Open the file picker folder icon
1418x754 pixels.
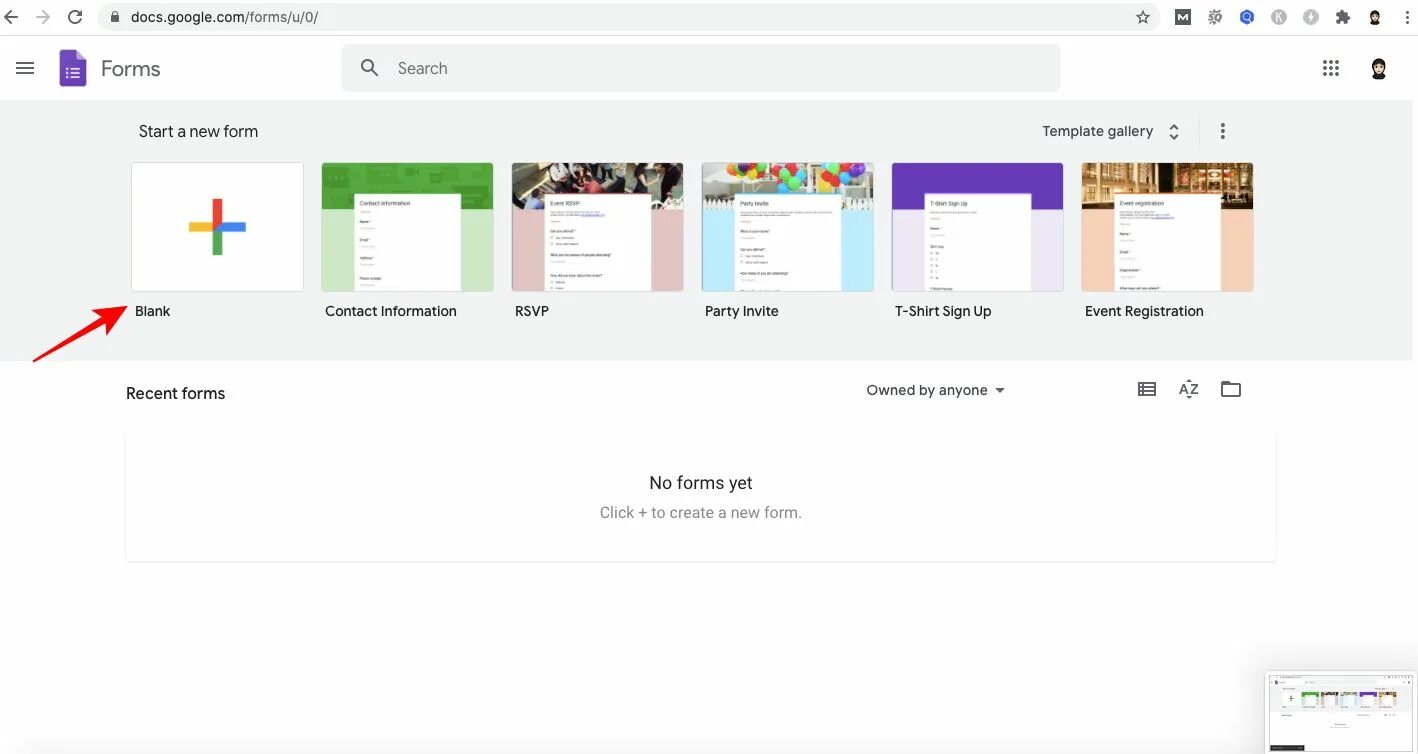(1231, 389)
